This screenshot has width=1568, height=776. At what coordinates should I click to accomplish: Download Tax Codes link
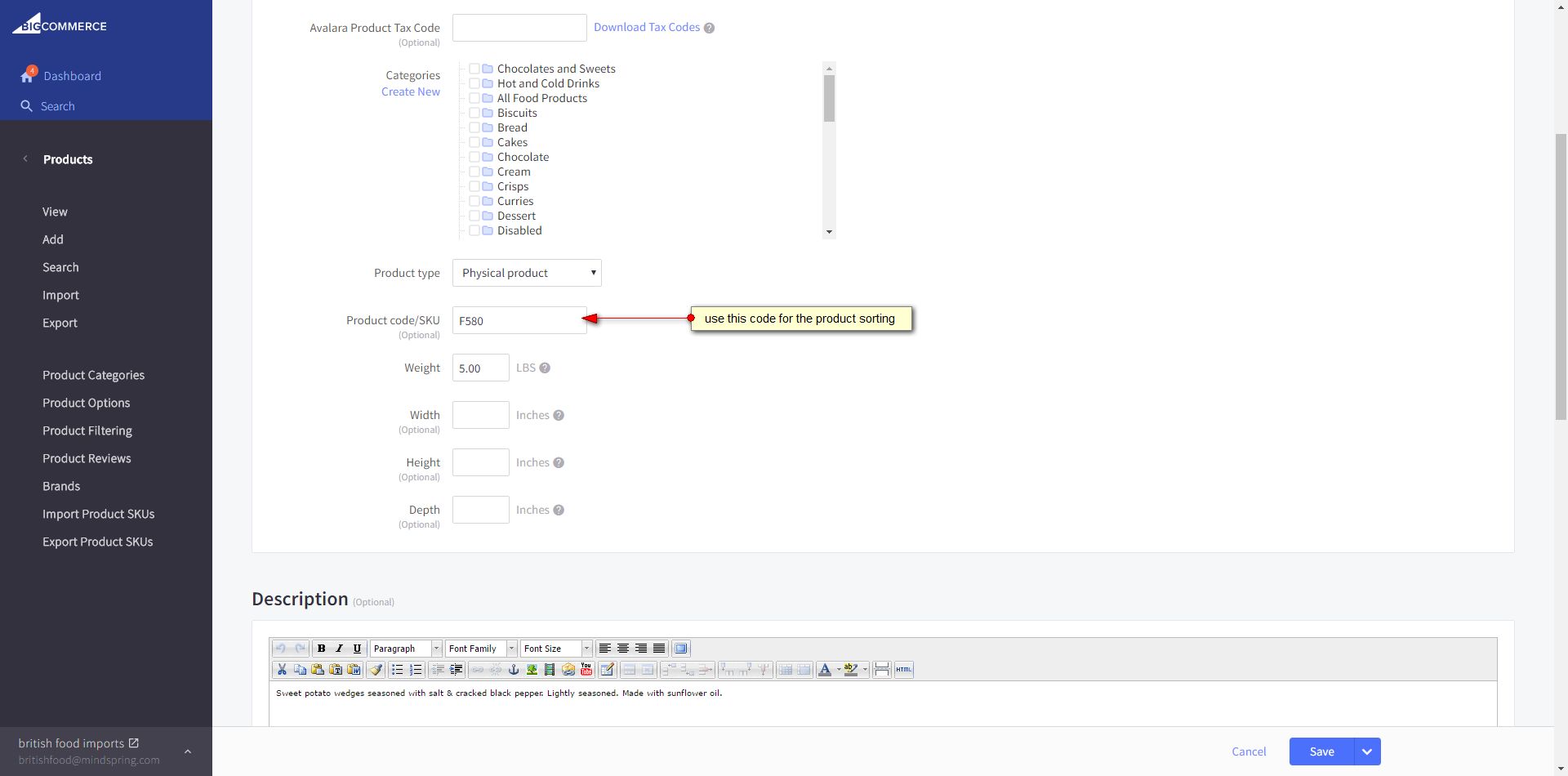pyautogui.click(x=647, y=27)
